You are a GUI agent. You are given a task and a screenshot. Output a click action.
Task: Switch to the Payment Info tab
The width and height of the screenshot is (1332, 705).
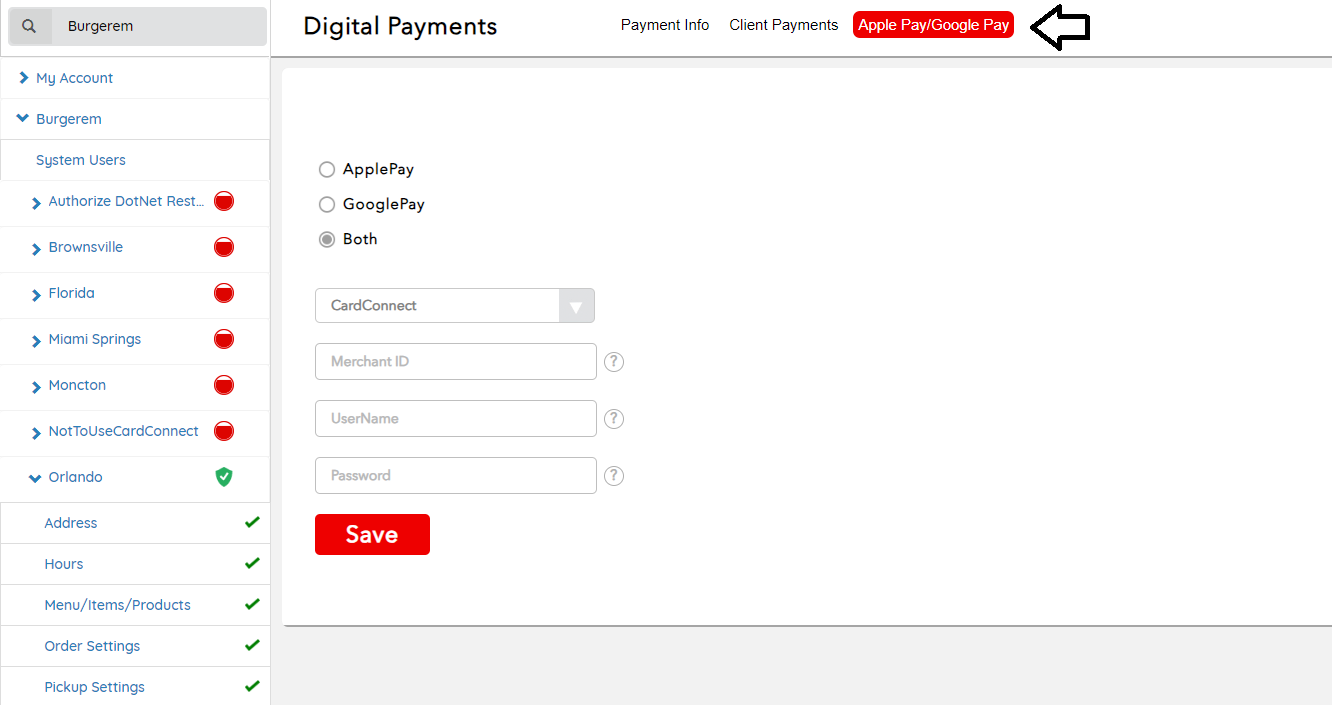click(x=664, y=25)
